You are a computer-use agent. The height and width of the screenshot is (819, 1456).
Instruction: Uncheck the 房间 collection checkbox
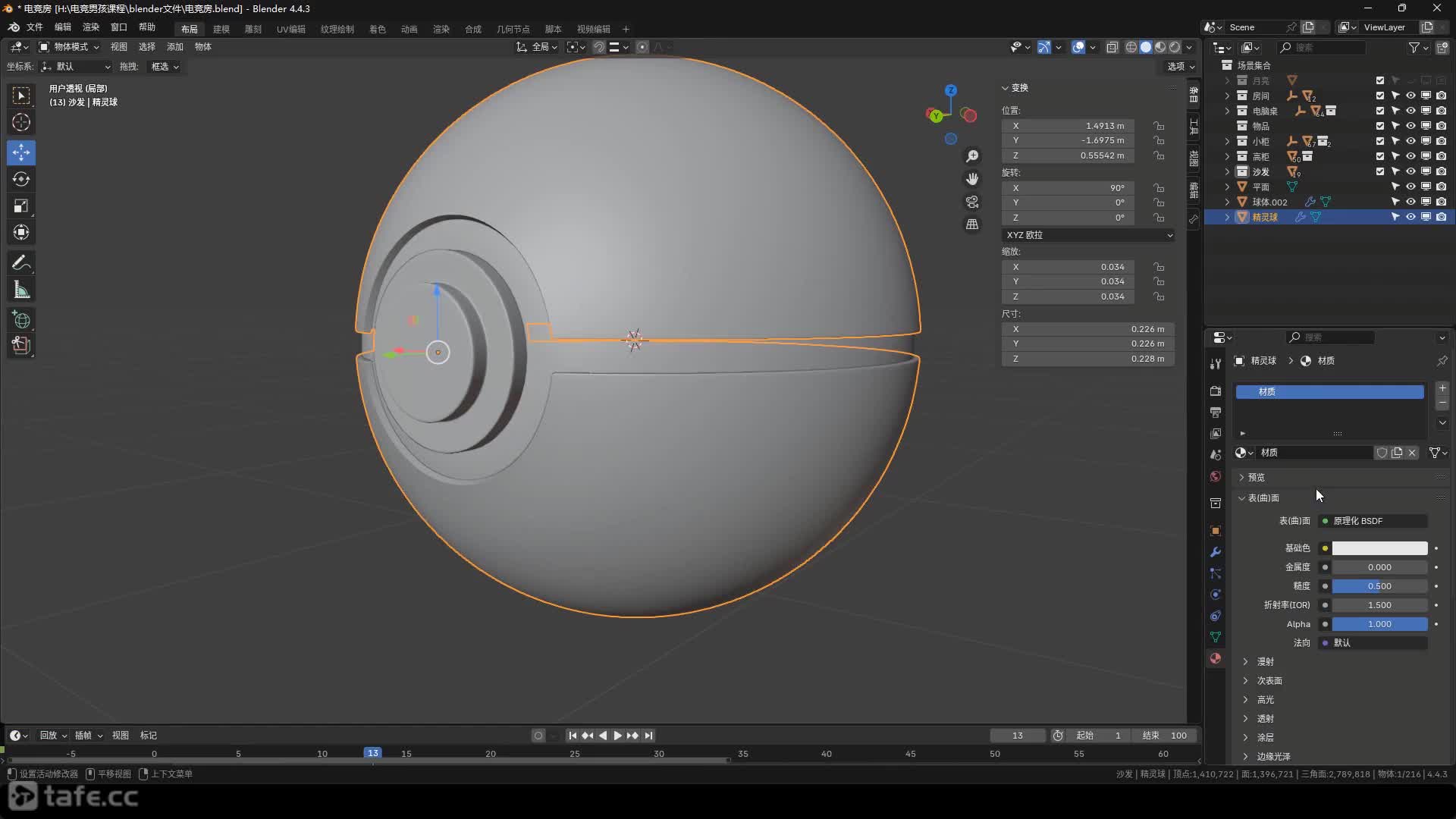coord(1380,96)
